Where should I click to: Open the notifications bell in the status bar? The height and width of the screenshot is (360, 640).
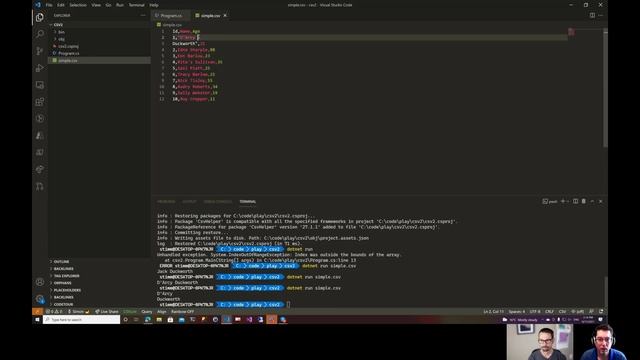click(x=601, y=311)
